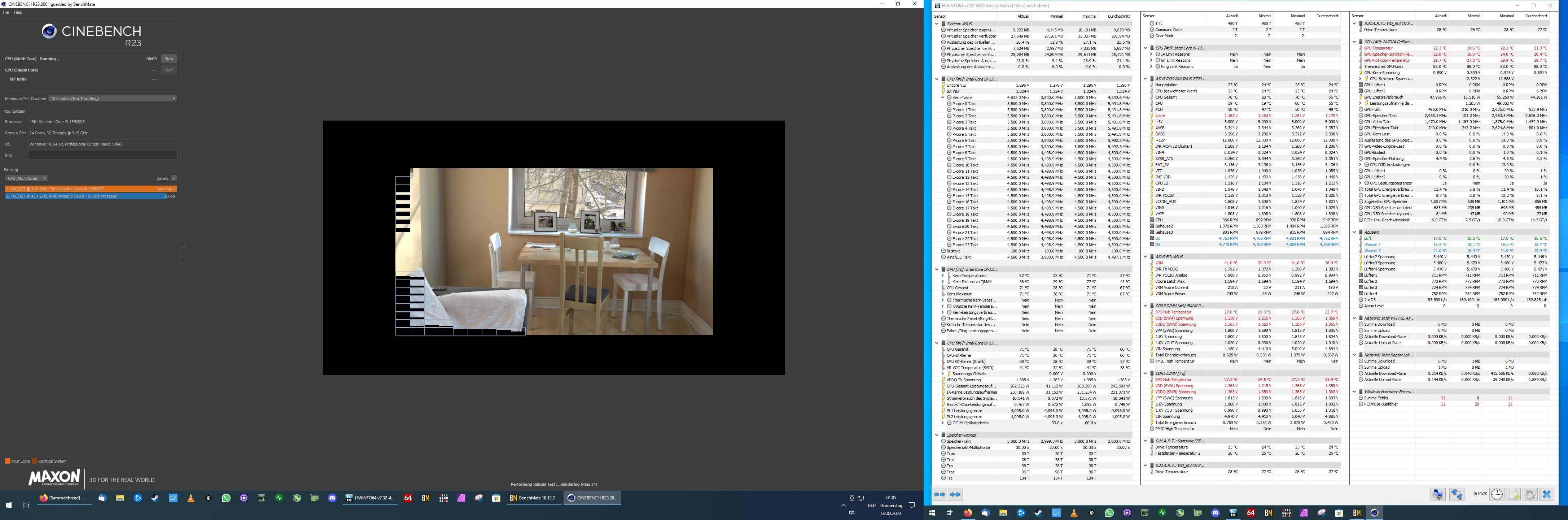
Task: Open HWiNFO sensor settings gear icon
Action: (1530, 494)
